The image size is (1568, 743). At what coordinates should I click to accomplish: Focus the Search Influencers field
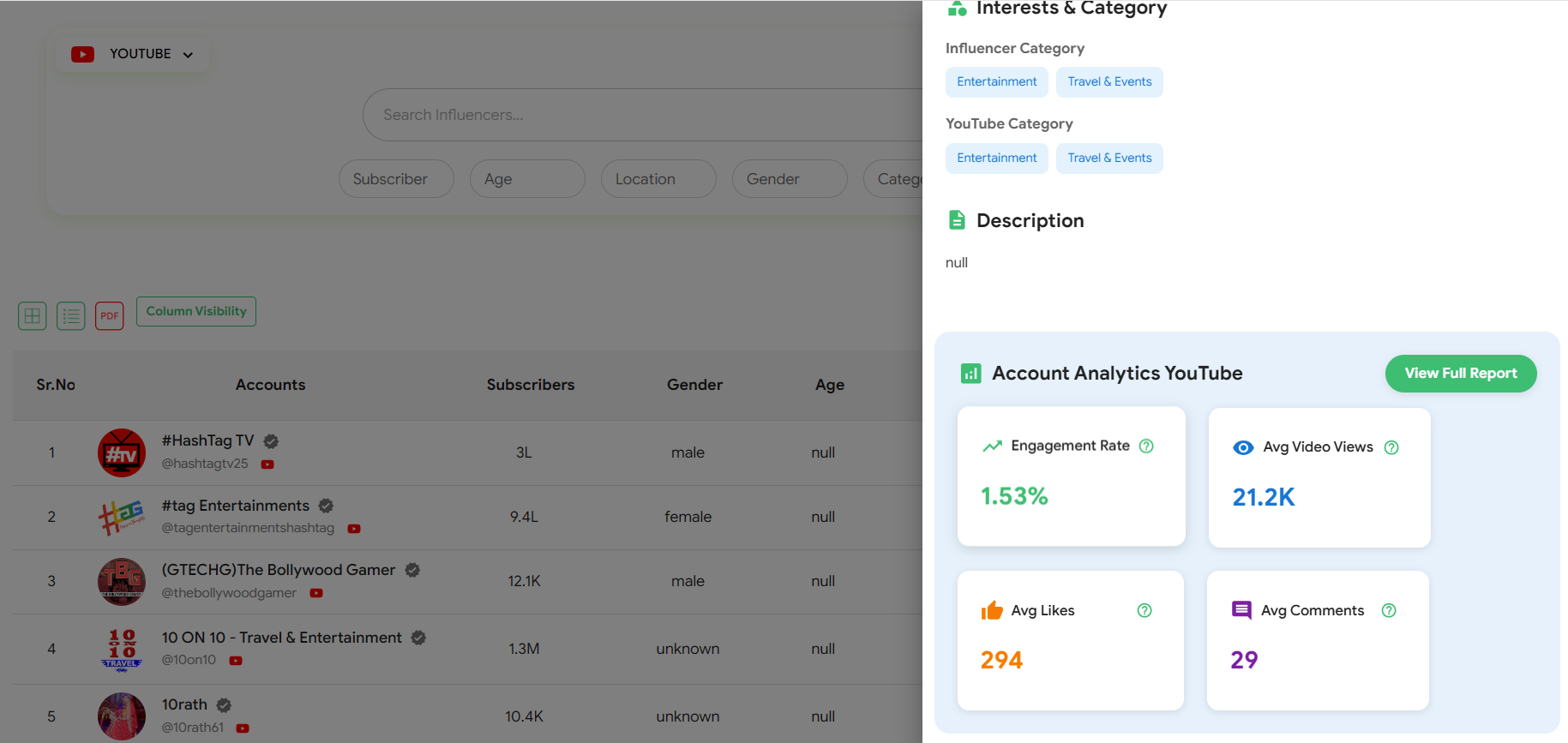[643, 115]
